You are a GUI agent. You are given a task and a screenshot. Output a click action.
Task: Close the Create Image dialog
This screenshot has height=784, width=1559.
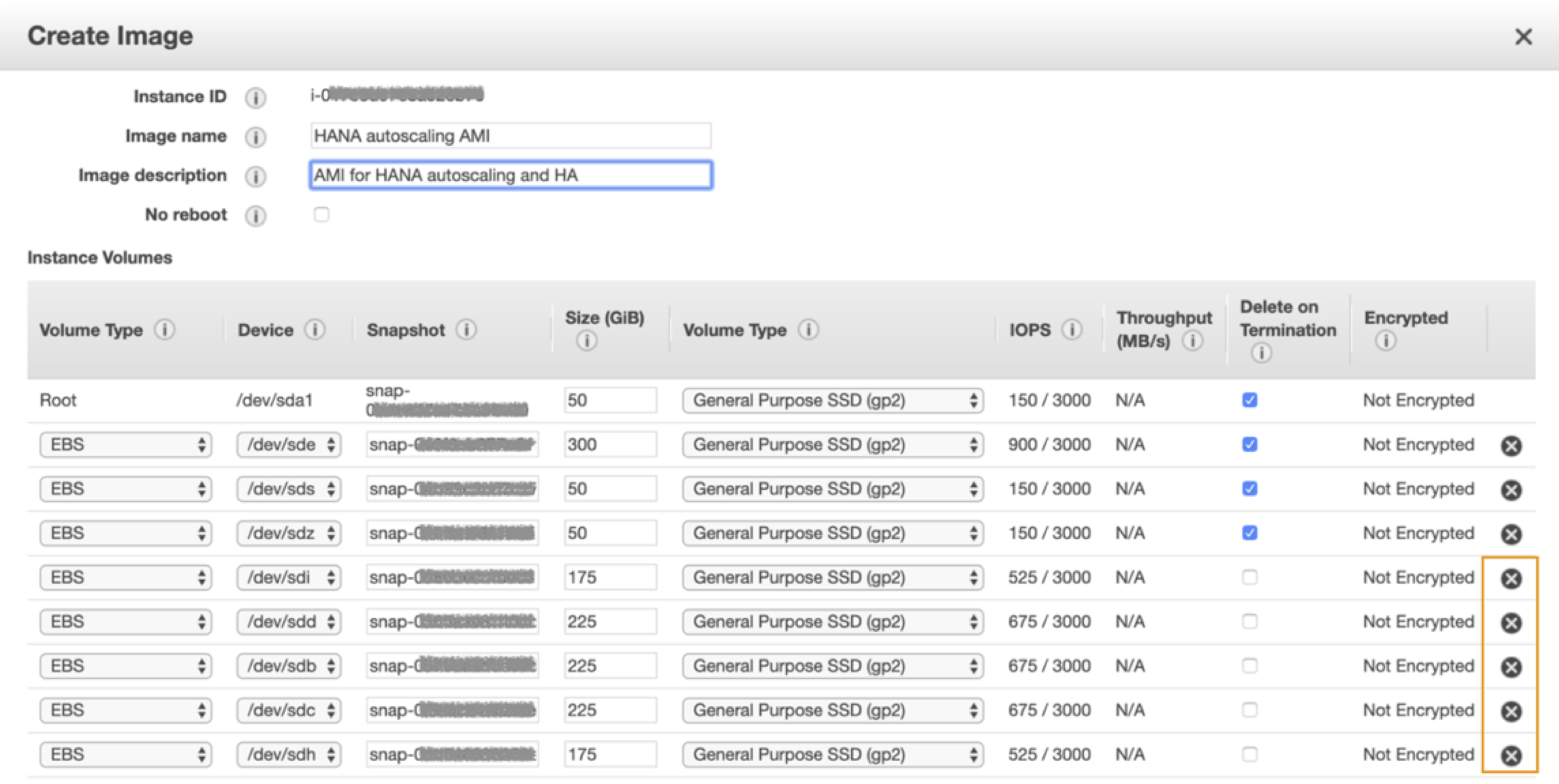click(1523, 37)
